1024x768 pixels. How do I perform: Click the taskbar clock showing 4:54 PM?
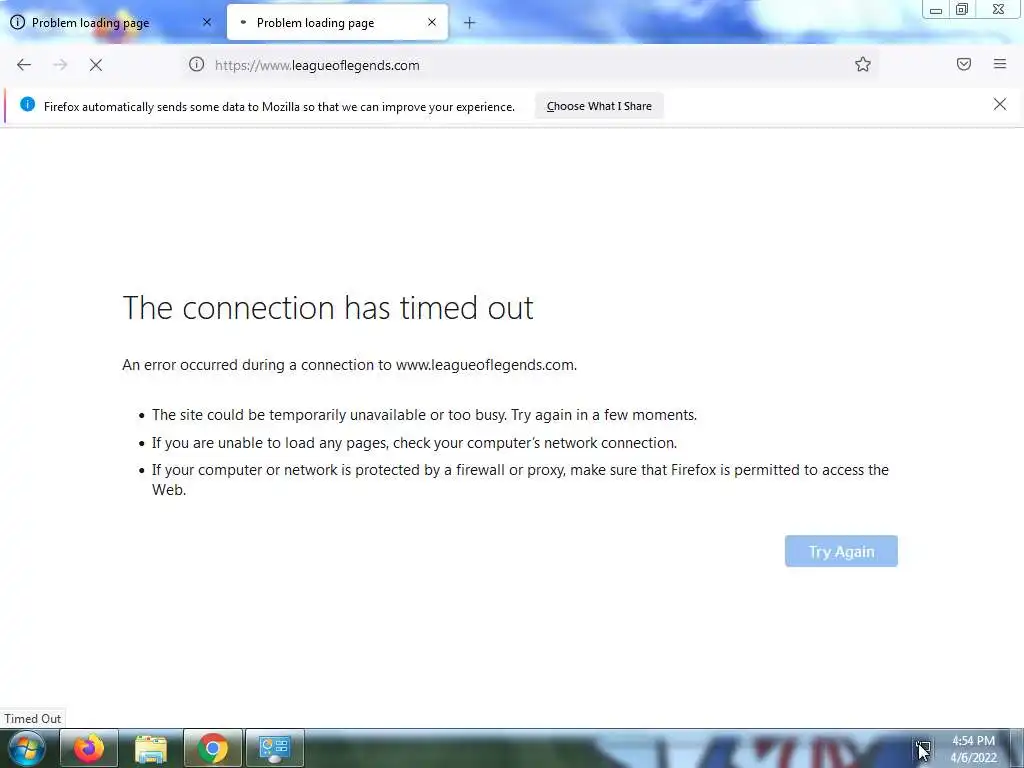point(973,749)
